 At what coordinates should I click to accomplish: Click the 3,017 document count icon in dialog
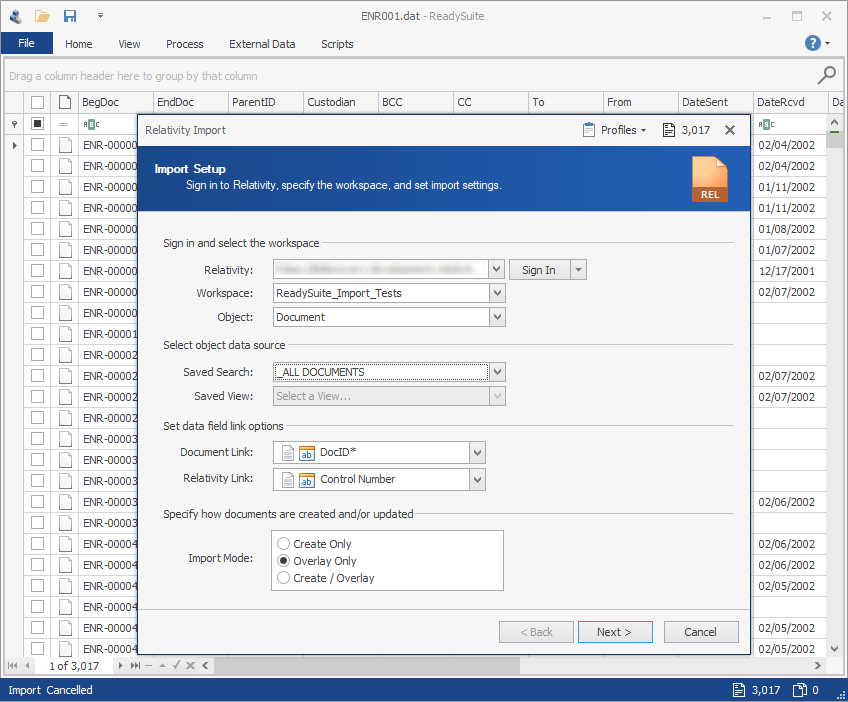coord(669,130)
